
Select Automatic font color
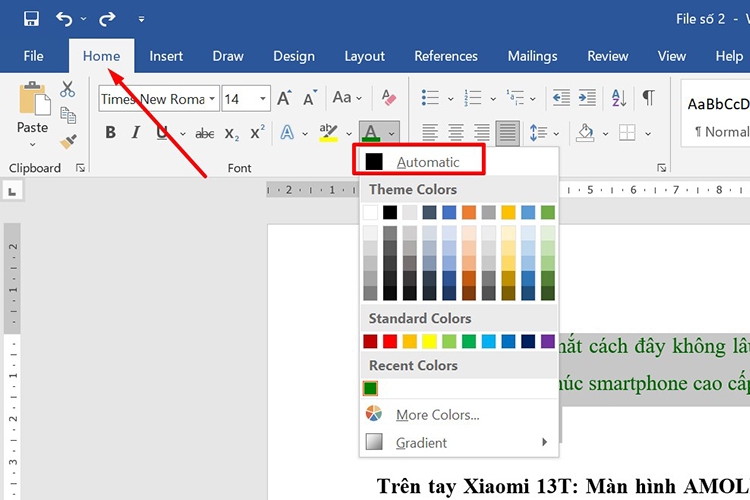[419, 161]
